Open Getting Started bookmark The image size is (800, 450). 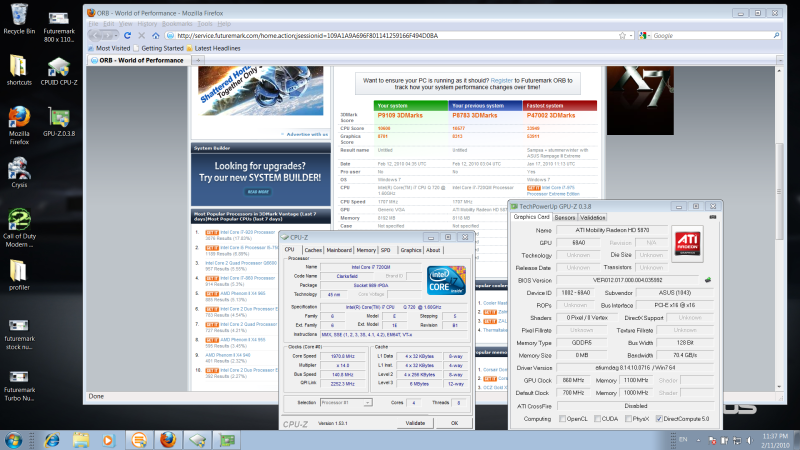tap(158, 48)
